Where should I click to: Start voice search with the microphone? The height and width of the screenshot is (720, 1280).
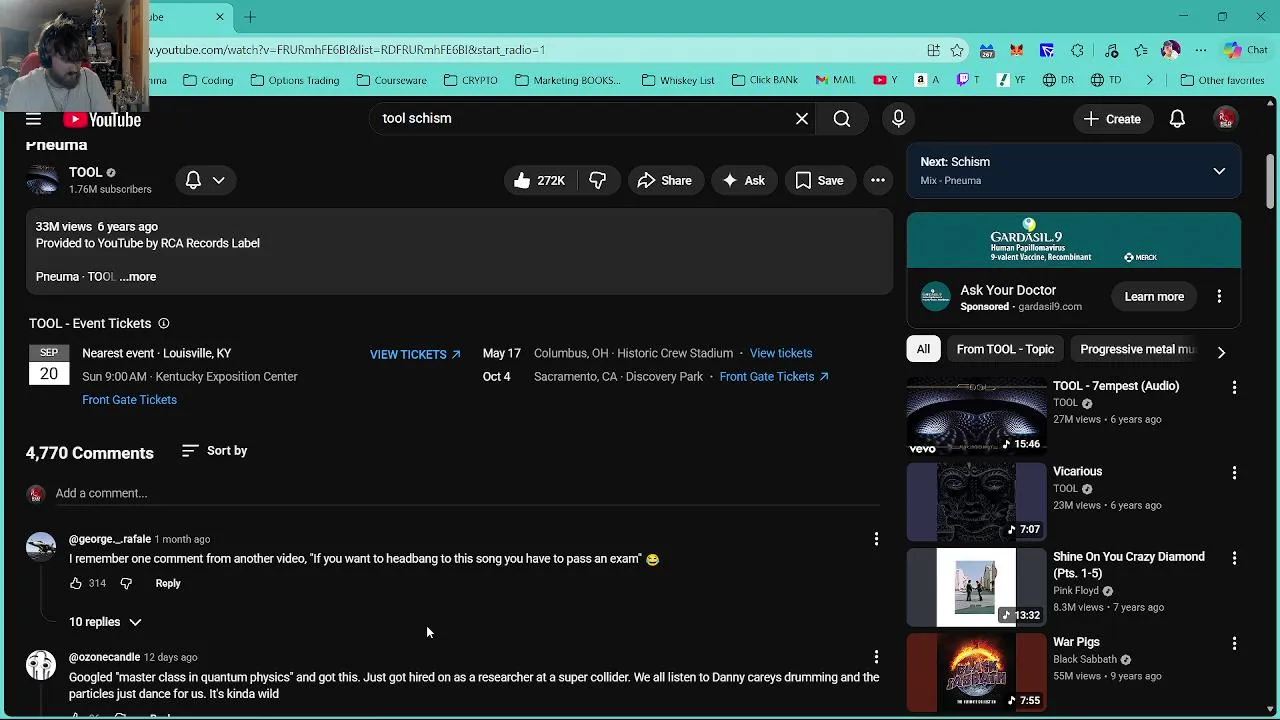[898, 119]
